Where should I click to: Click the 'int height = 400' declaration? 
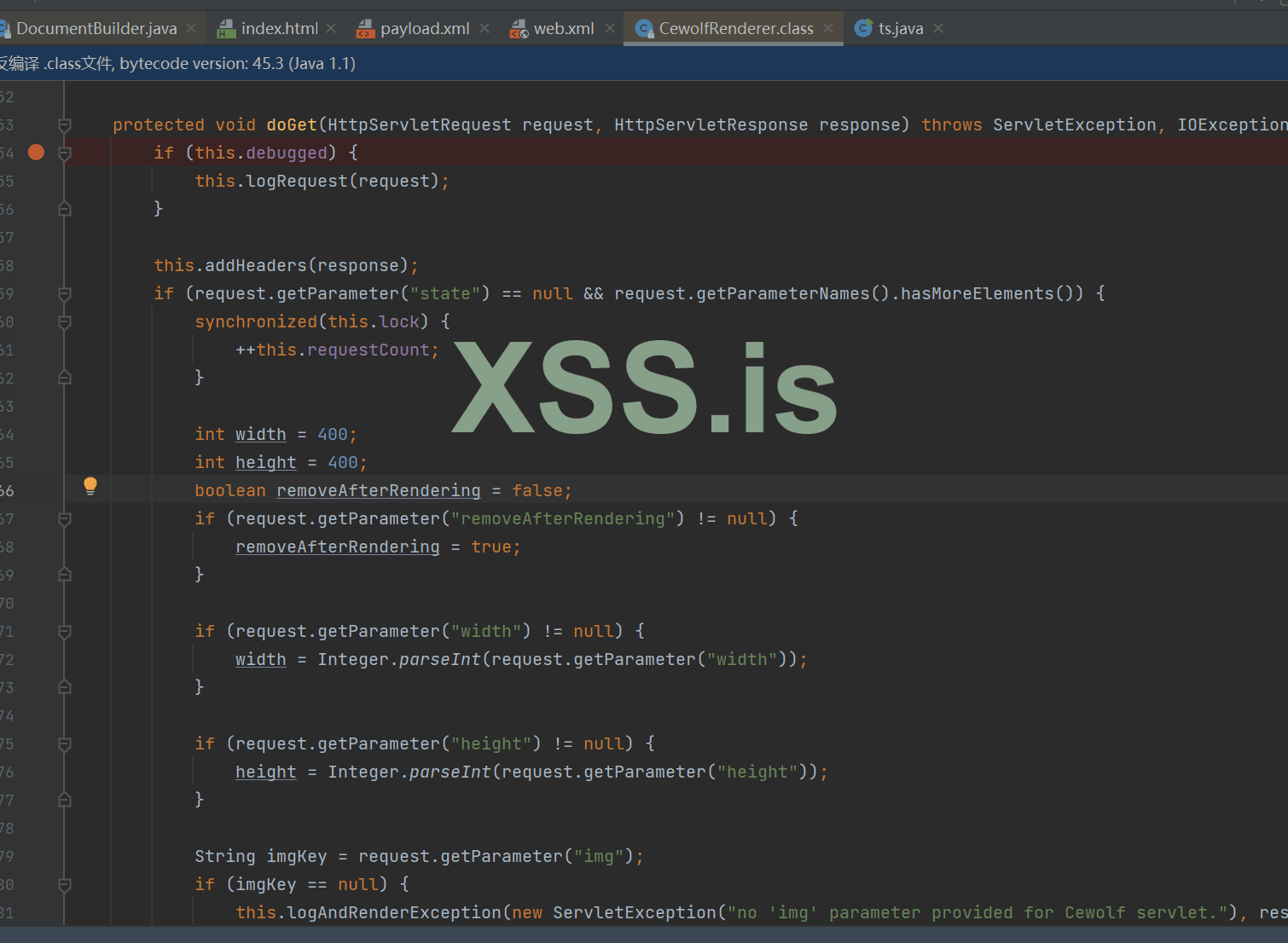(281, 463)
